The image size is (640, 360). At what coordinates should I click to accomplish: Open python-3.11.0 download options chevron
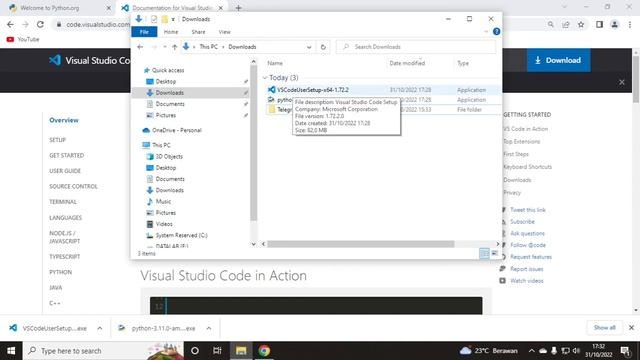tap(209, 328)
